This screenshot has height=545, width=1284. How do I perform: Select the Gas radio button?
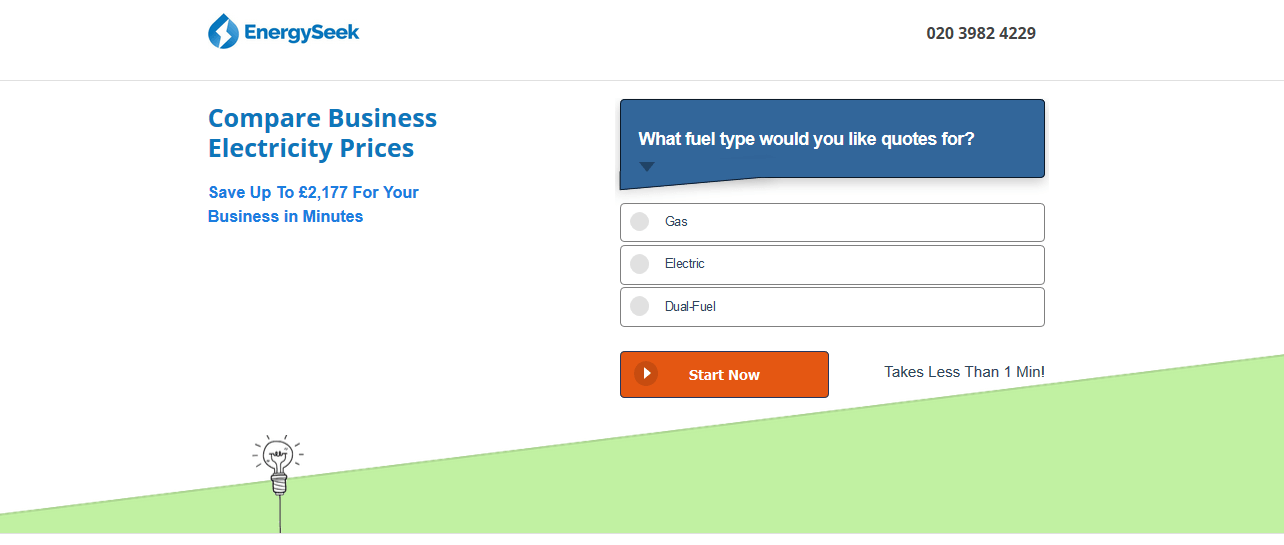(x=640, y=222)
